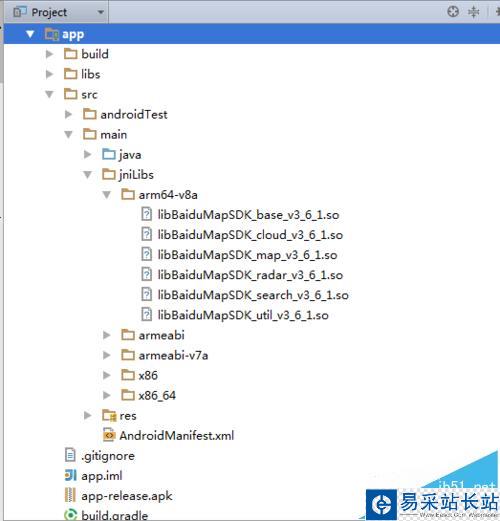Click file icon of libBaiduMapSDK_map_v3_6_1.so
Viewport: 500px width, 521px height.
pos(146,255)
